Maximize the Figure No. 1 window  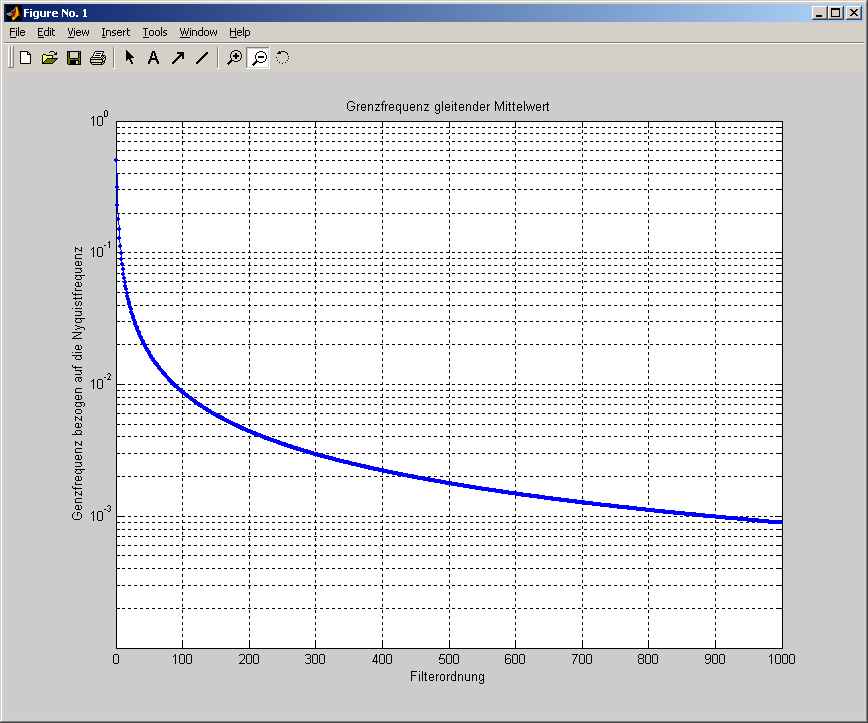pyautogui.click(x=836, y=13)
